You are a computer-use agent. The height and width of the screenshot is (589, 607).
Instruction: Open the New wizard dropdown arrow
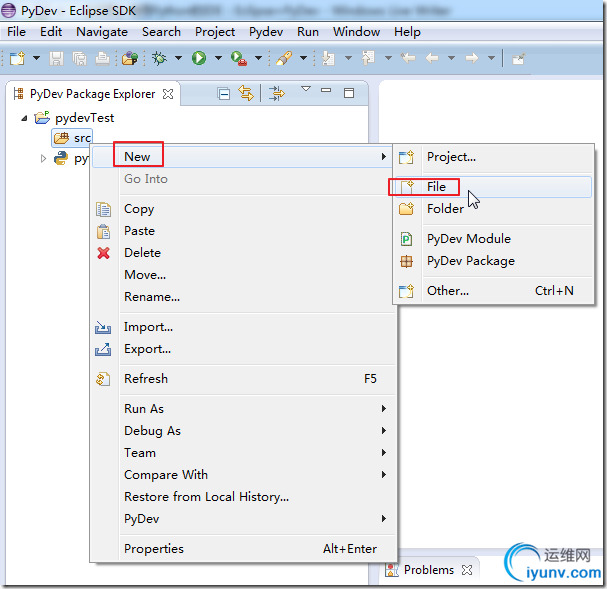(36, 58)
